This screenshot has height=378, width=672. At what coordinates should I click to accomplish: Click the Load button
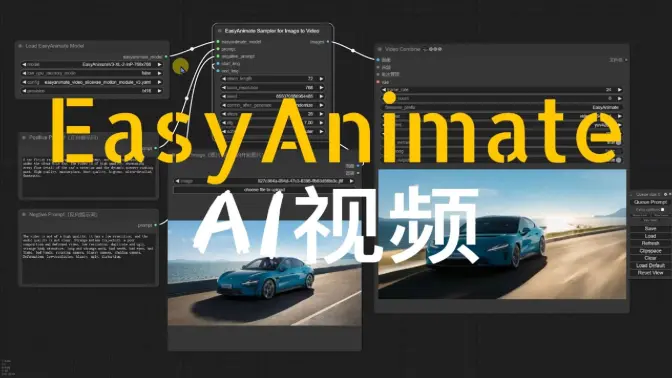[x=650, y=236]
